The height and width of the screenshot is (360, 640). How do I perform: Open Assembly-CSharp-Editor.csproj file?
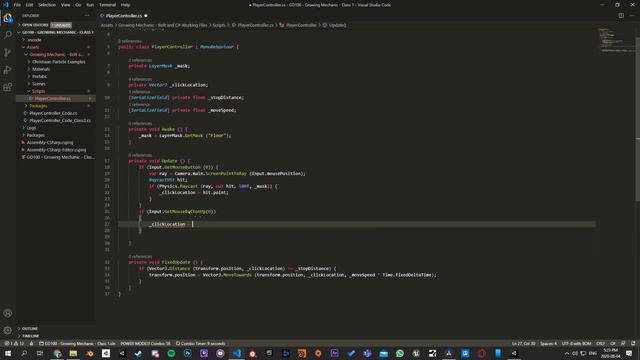56,150
